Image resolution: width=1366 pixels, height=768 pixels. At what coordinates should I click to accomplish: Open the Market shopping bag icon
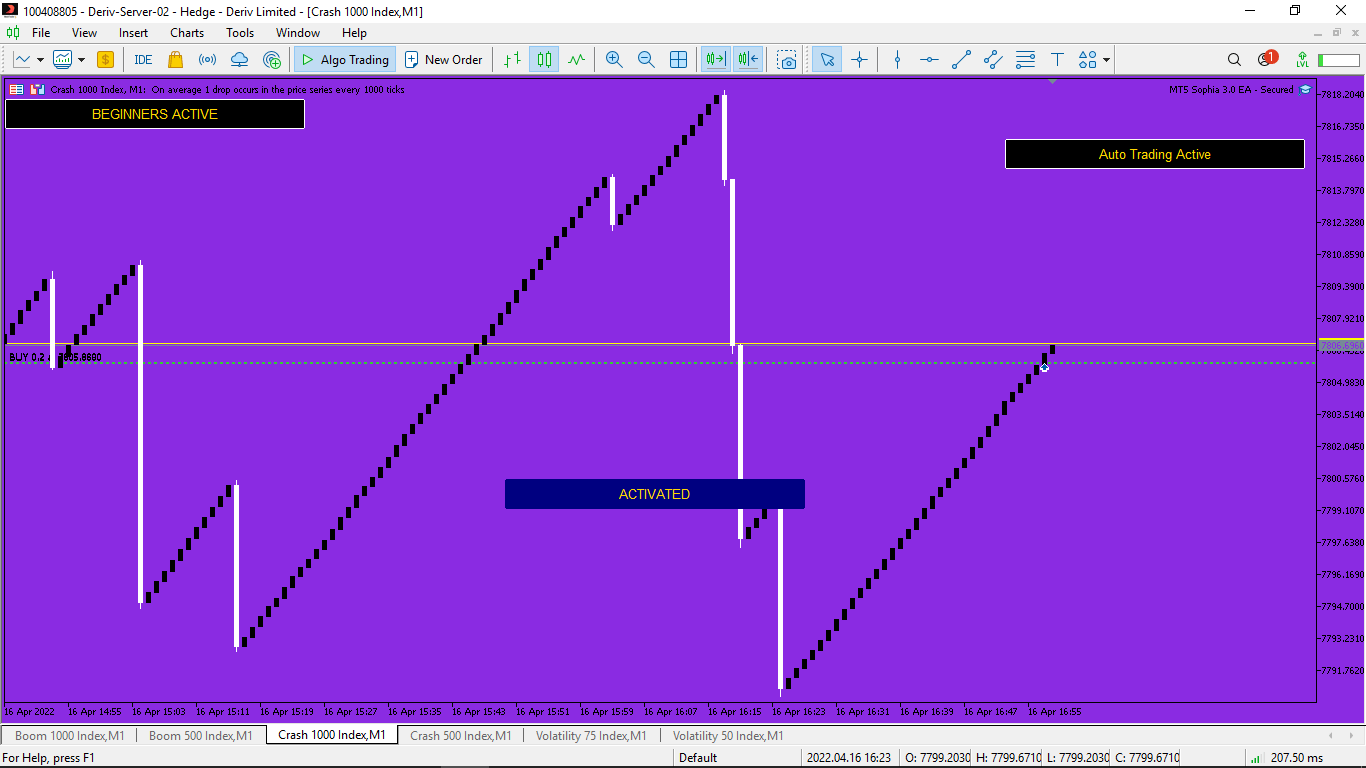(x=176, y=60)
